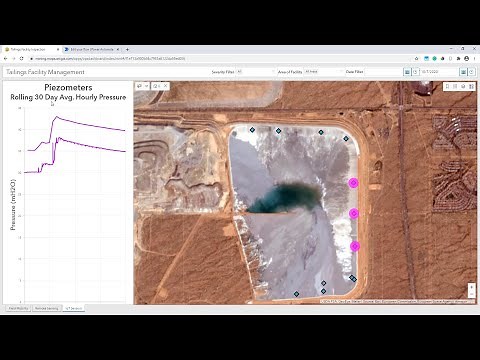Go back in the browser
The width and height of the screenshot is (480, 360).
pyautogui.click(x=6, y=58)
